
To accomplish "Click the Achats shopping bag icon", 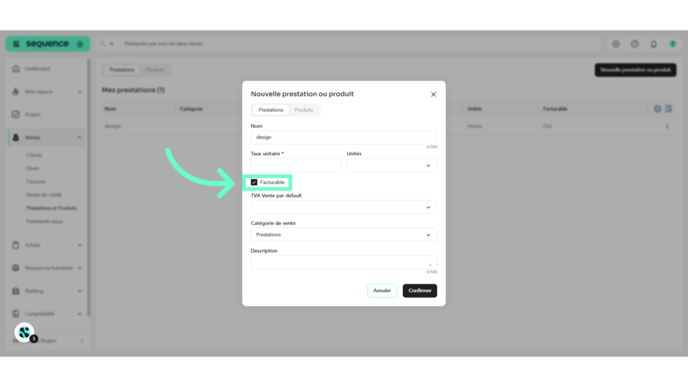I will [16, 245].
